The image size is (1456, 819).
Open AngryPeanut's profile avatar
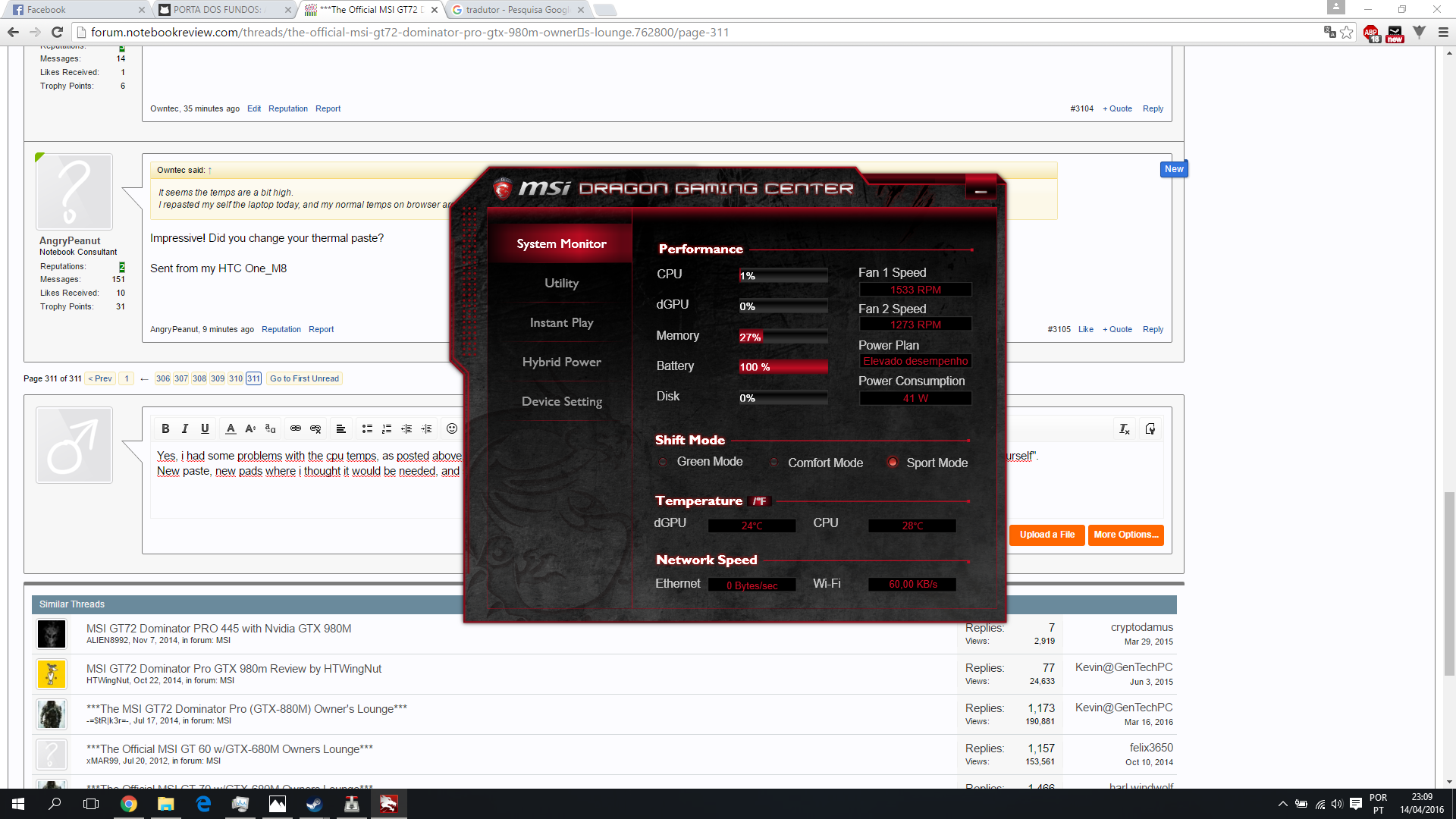74,192
